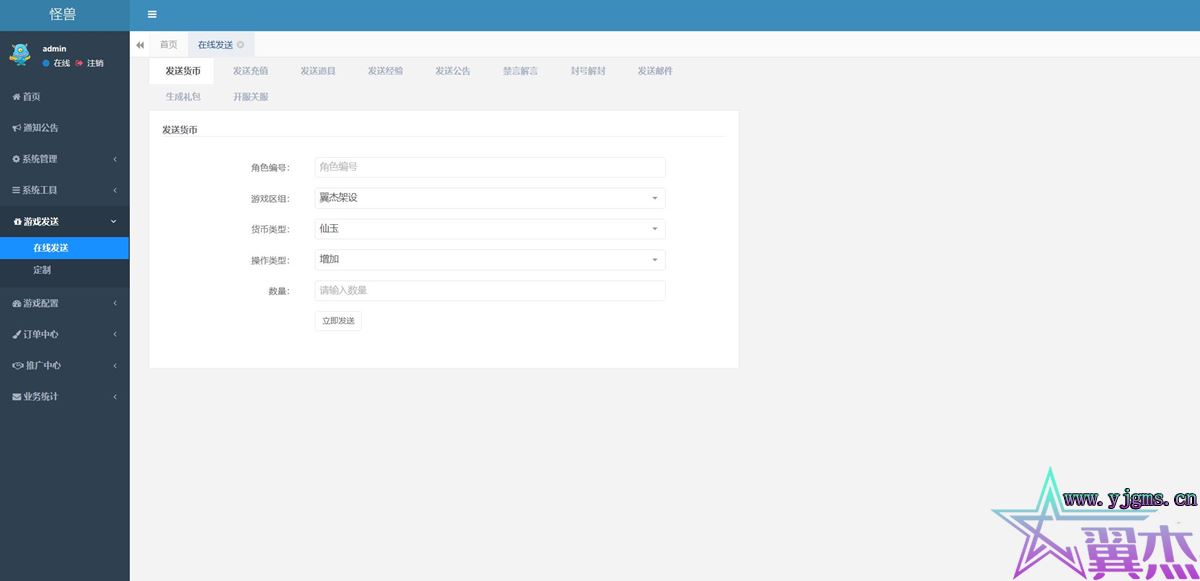The image size is (1200, 581).
Task: Click the admin avatar image
Action: [x=20, y=54]
